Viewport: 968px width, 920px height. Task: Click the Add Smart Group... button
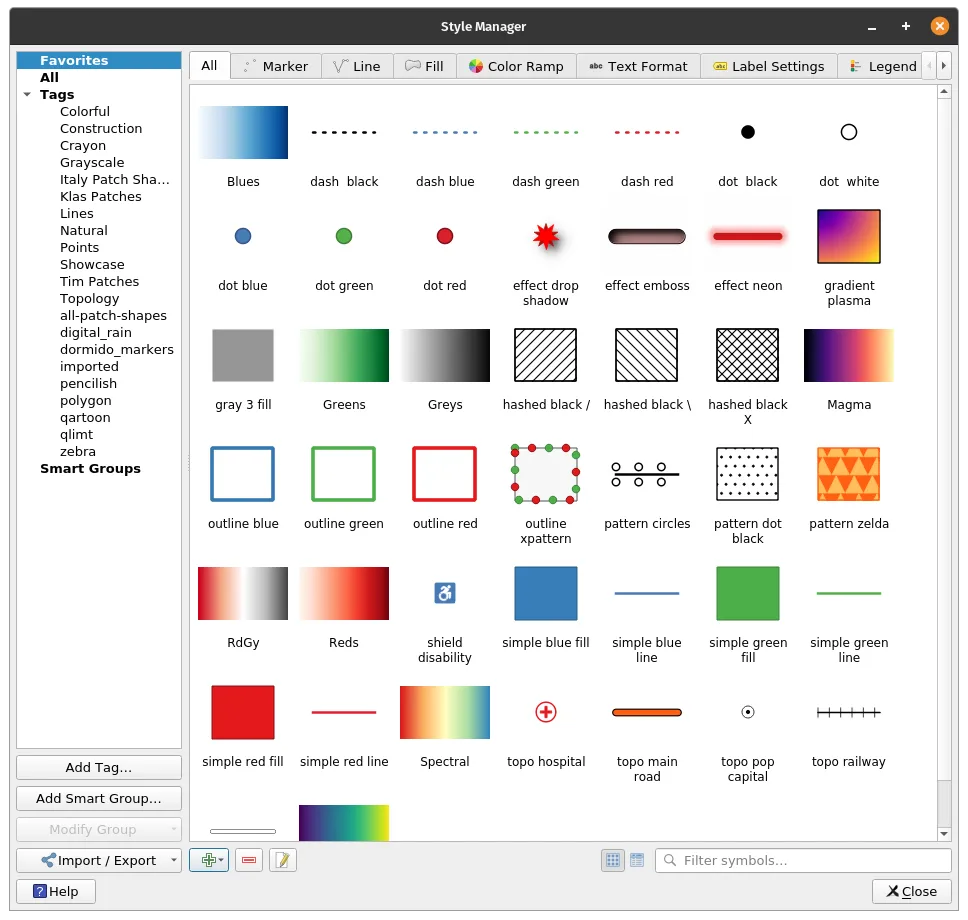click(99, 799)
